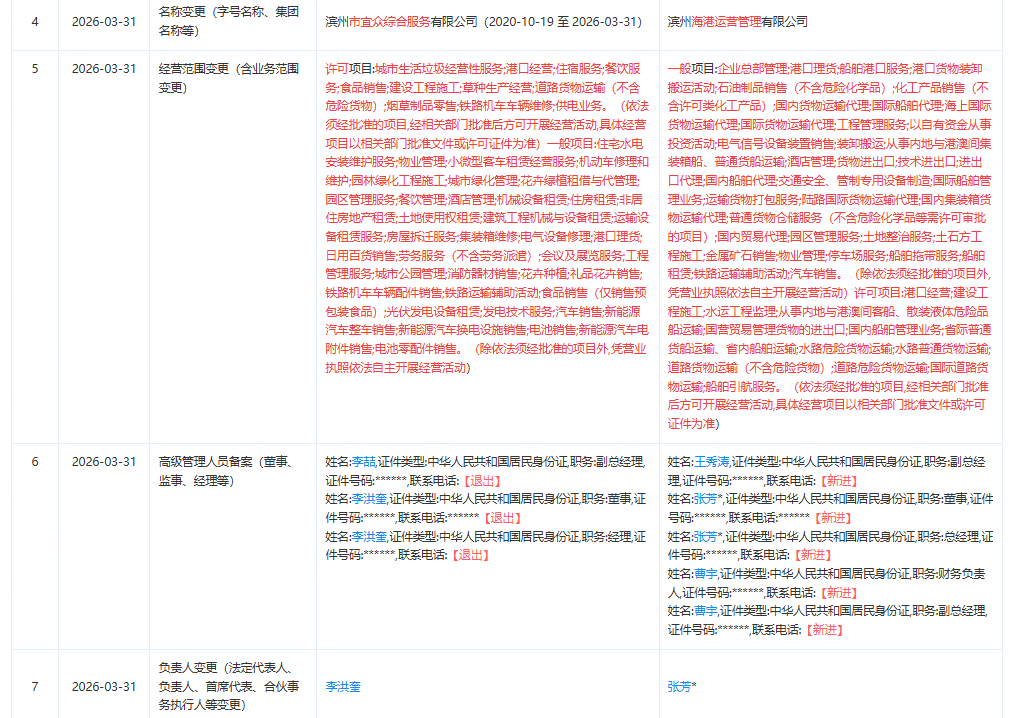Open 张芳 link in row 7 负责人变更
Image resolution: width=1014 pixels, height=718 pixels.
click(681, 687)
